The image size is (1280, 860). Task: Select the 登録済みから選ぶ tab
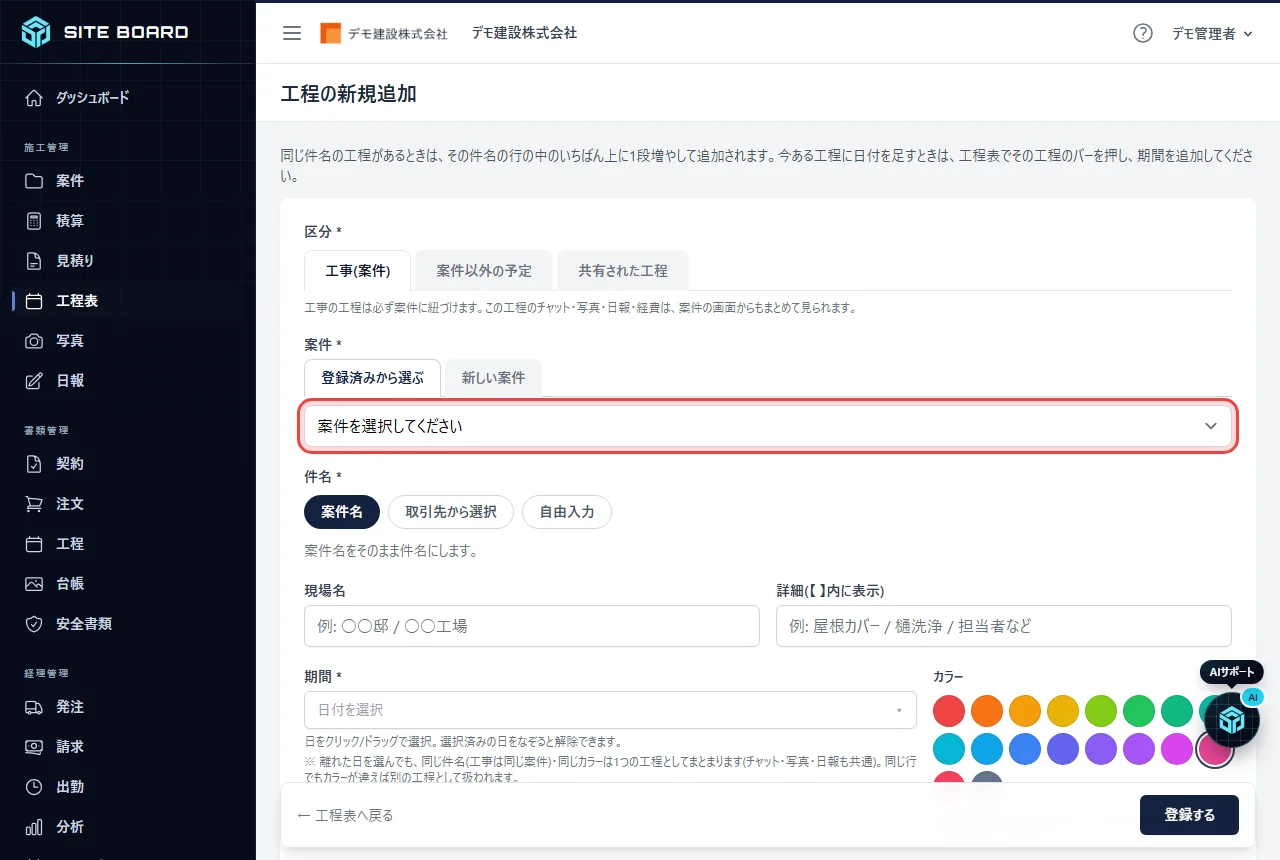click(x=372, y=379)
